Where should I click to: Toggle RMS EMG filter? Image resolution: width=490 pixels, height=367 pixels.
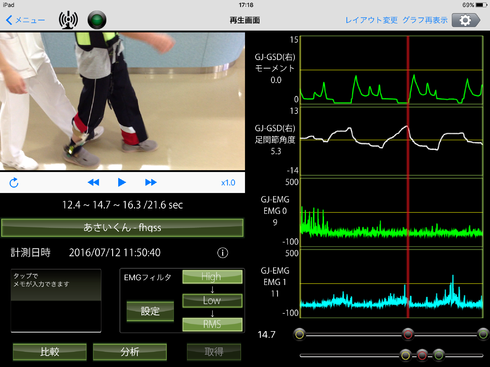pyautogui.click(x=212, y=324)
